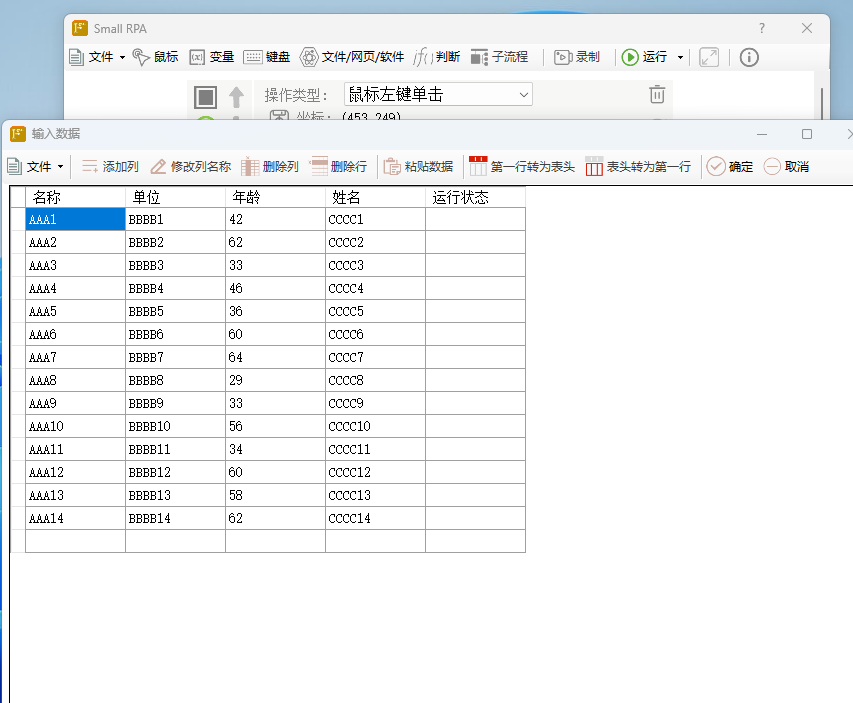Select the 年龄 column header
Screen dimensions: 853x703
click(x=275, y=197)
